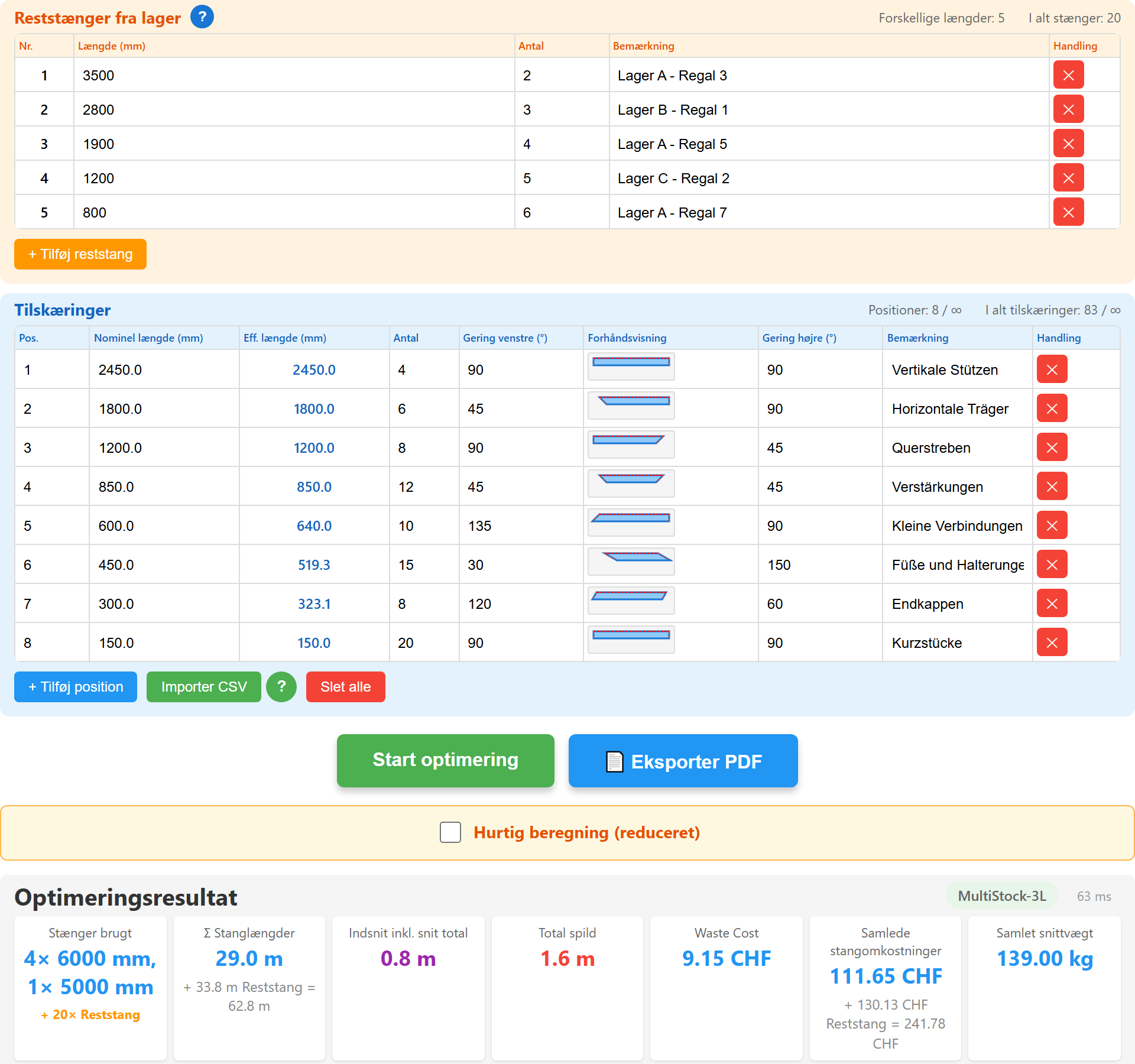
Task: Click the Waste Cost 9.15 CHF value
Action: pyautogui.click(x=727, y=958)
